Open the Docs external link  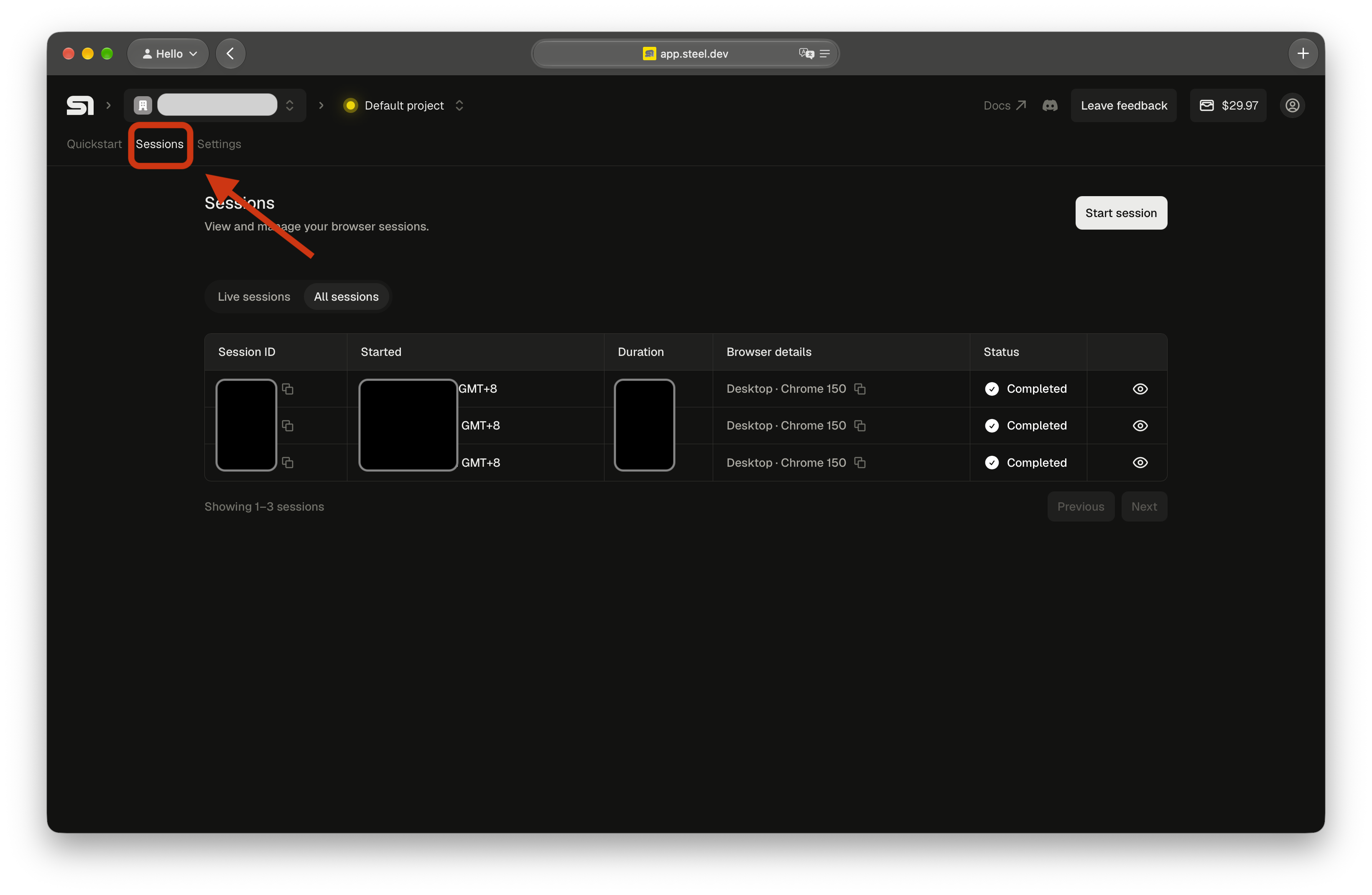pyautogui.click(x=1004, y=105)
